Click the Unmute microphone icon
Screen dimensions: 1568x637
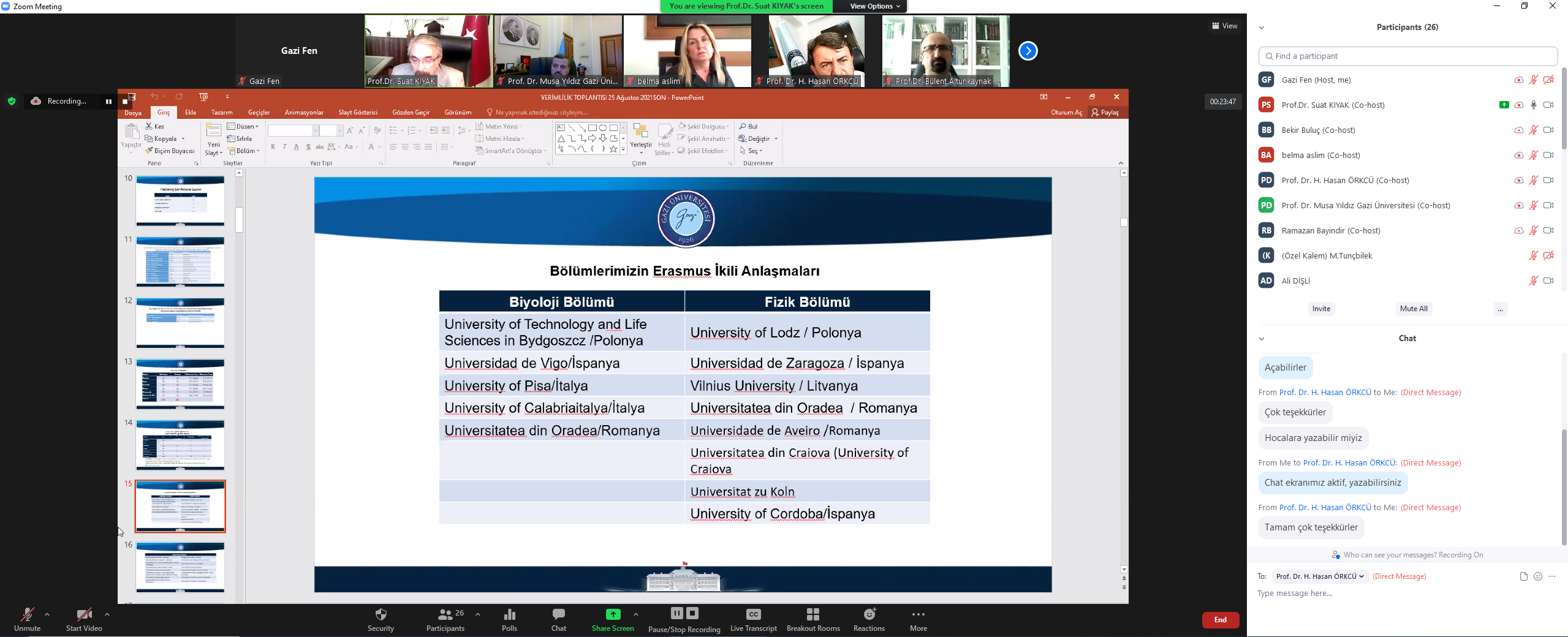tap(27, 614)
